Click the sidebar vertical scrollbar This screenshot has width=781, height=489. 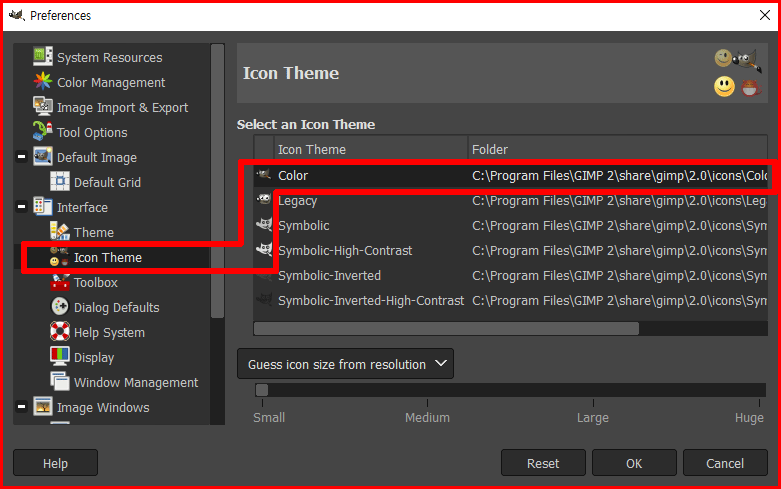[217, 180]
